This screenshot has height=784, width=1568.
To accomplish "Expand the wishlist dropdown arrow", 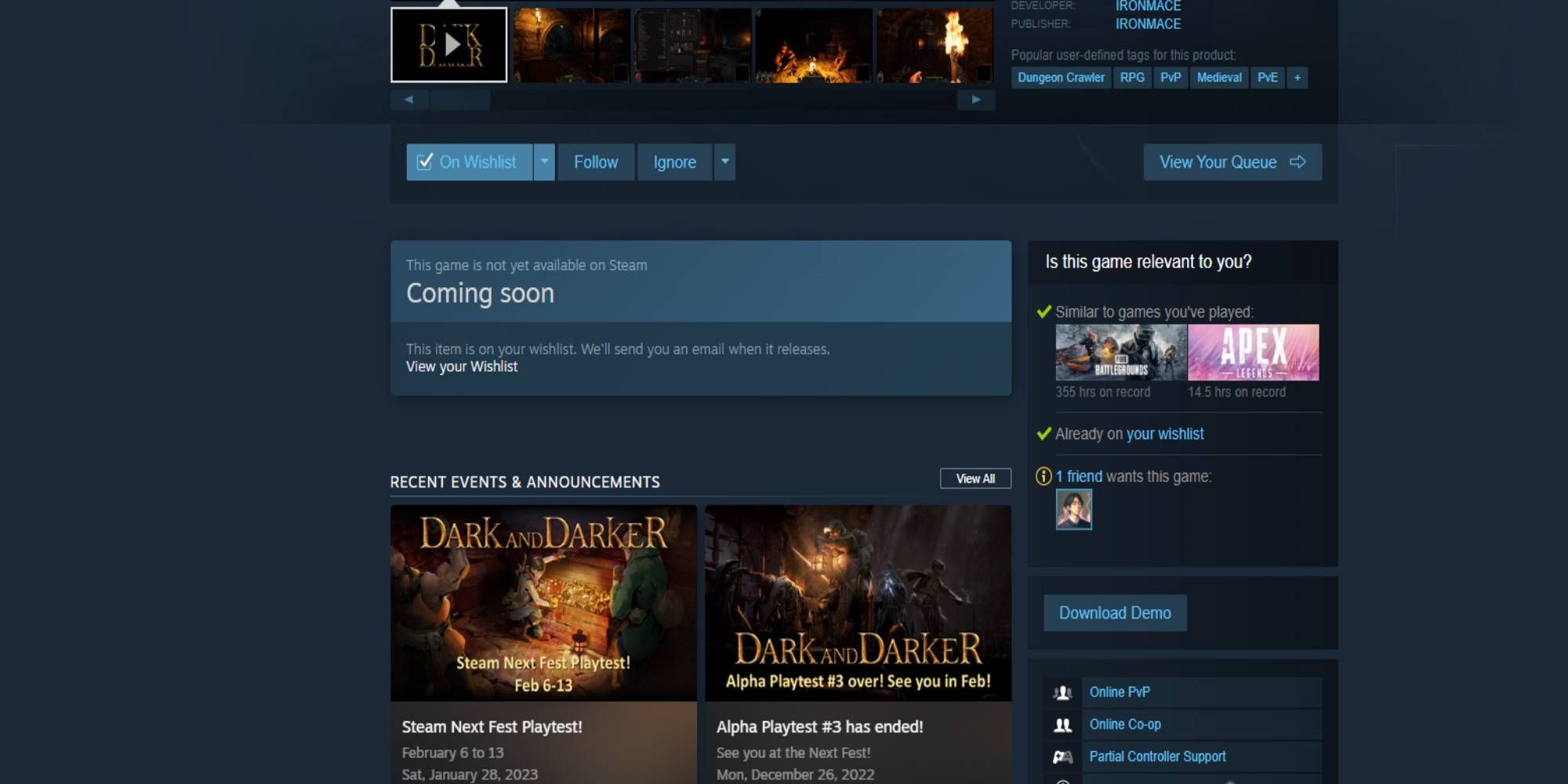I will click(x=544, y=162).
